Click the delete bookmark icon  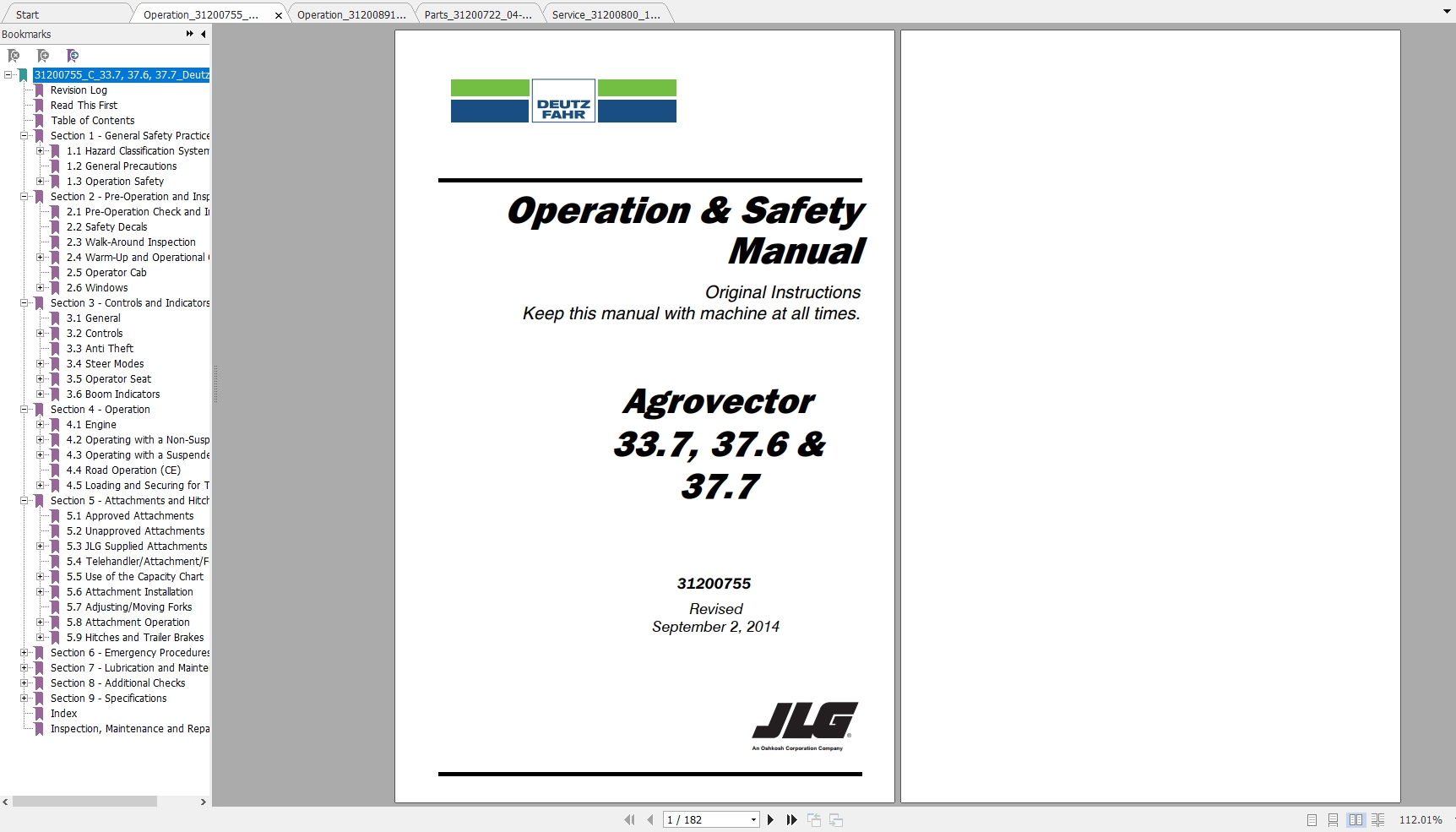coord(14,56)
